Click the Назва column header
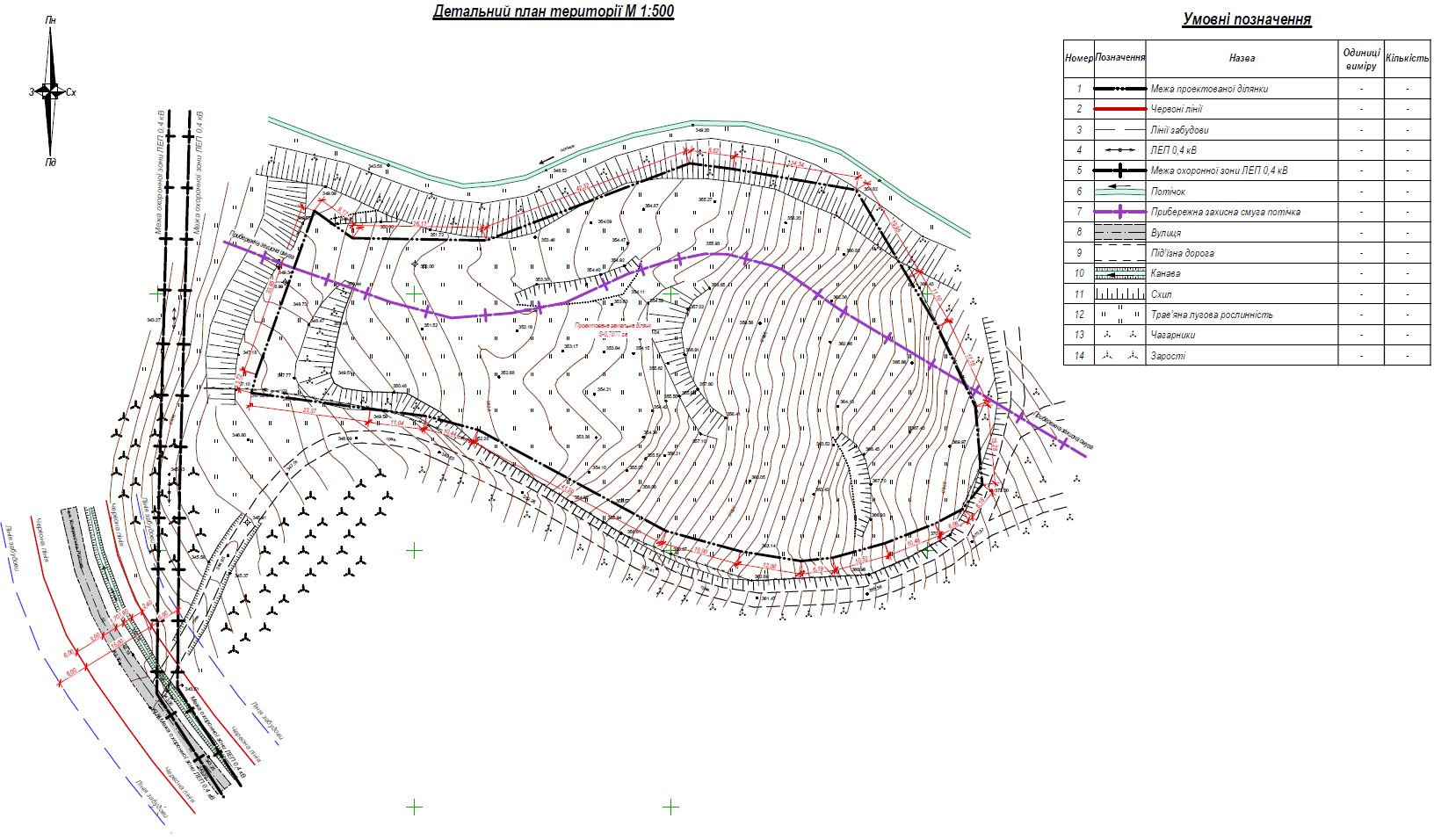This screenshot has height=840, width=1434. click(x=1242, y=58)
